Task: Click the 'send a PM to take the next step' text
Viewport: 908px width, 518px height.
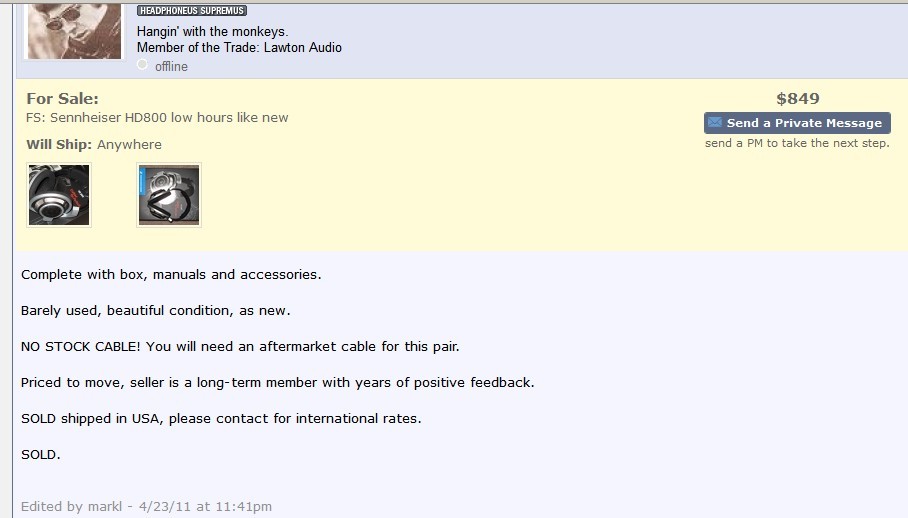Action: click(797, 143)
